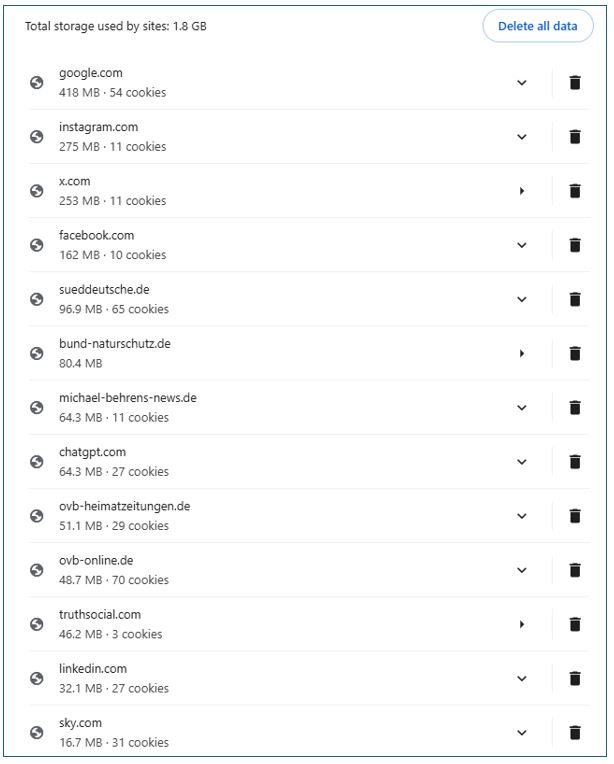Expand instagram.com site details
The image size is (614, 764).
(x=521, y=137)
